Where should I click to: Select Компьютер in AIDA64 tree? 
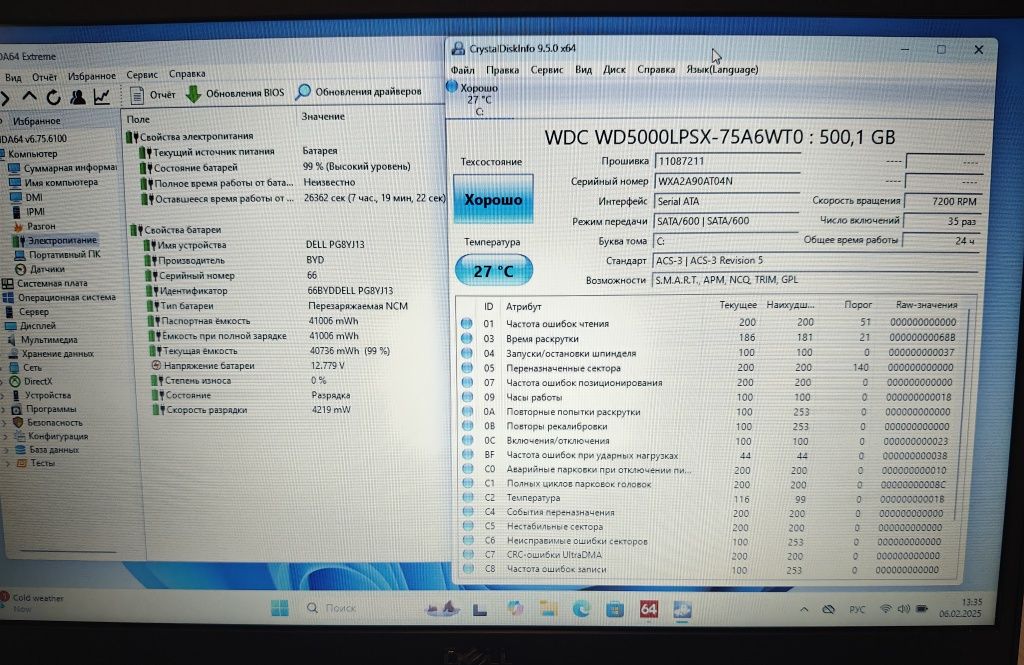click(x=33, y=154)
